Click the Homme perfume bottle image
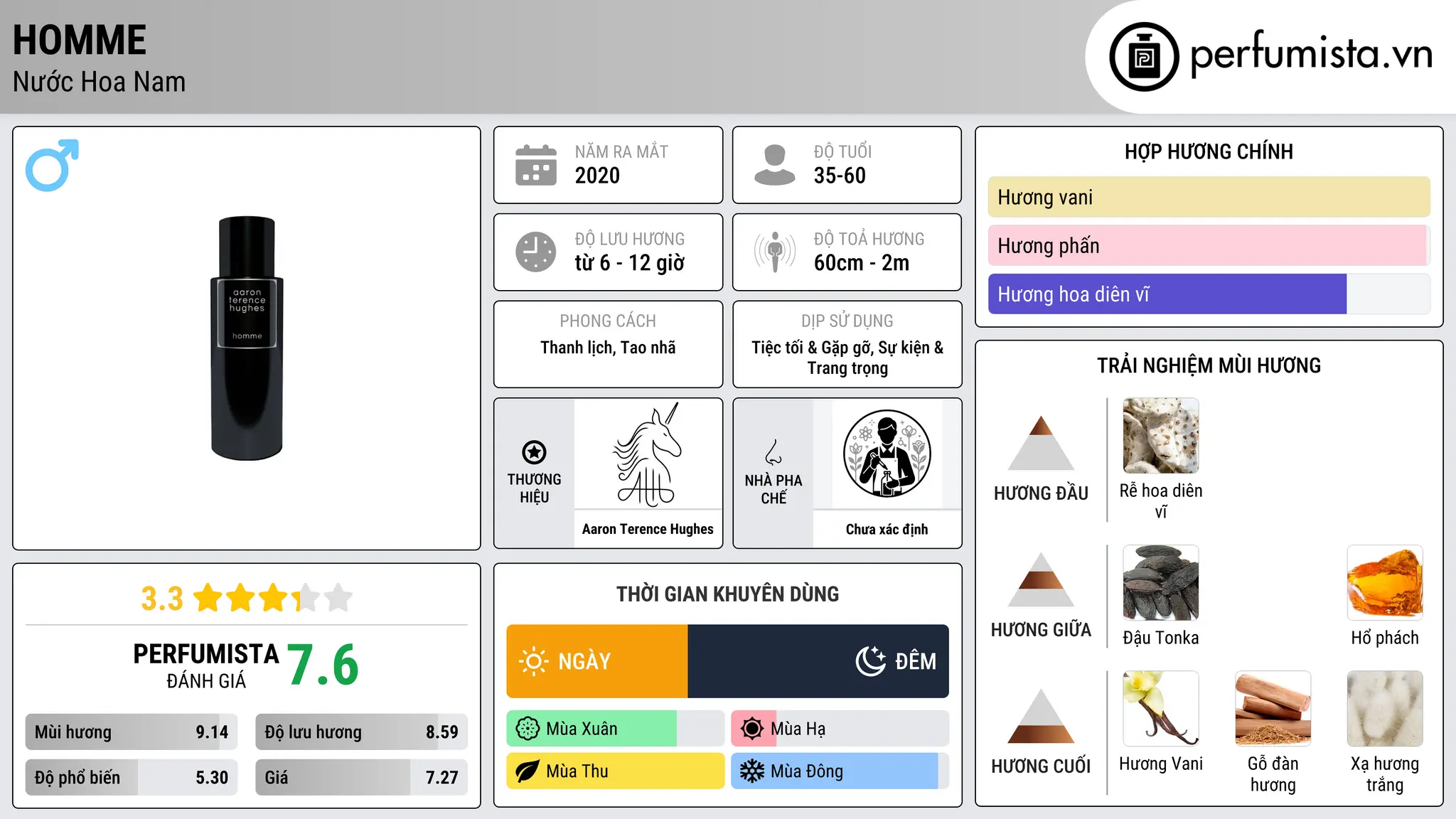 tap(247, 338)
